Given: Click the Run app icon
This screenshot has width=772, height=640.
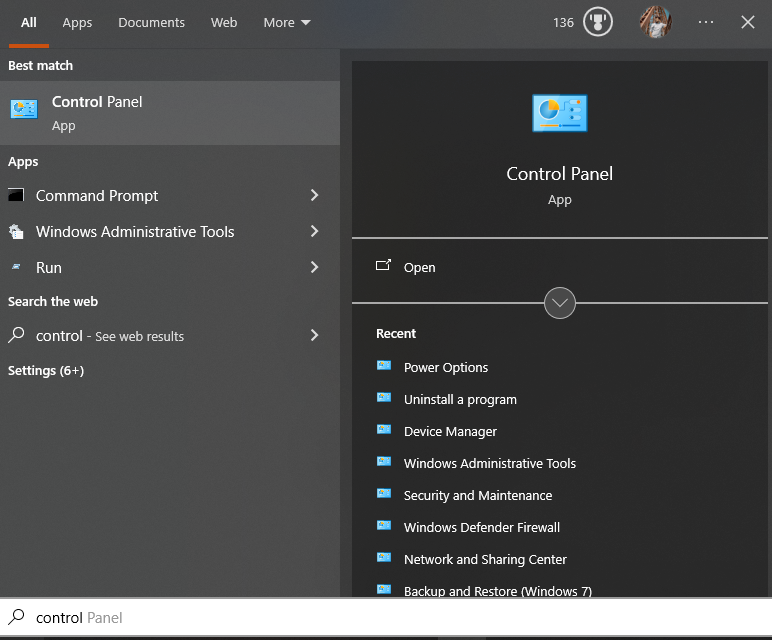Looking at the screenshot, I should pyautogui.click(x=16, y=267).
